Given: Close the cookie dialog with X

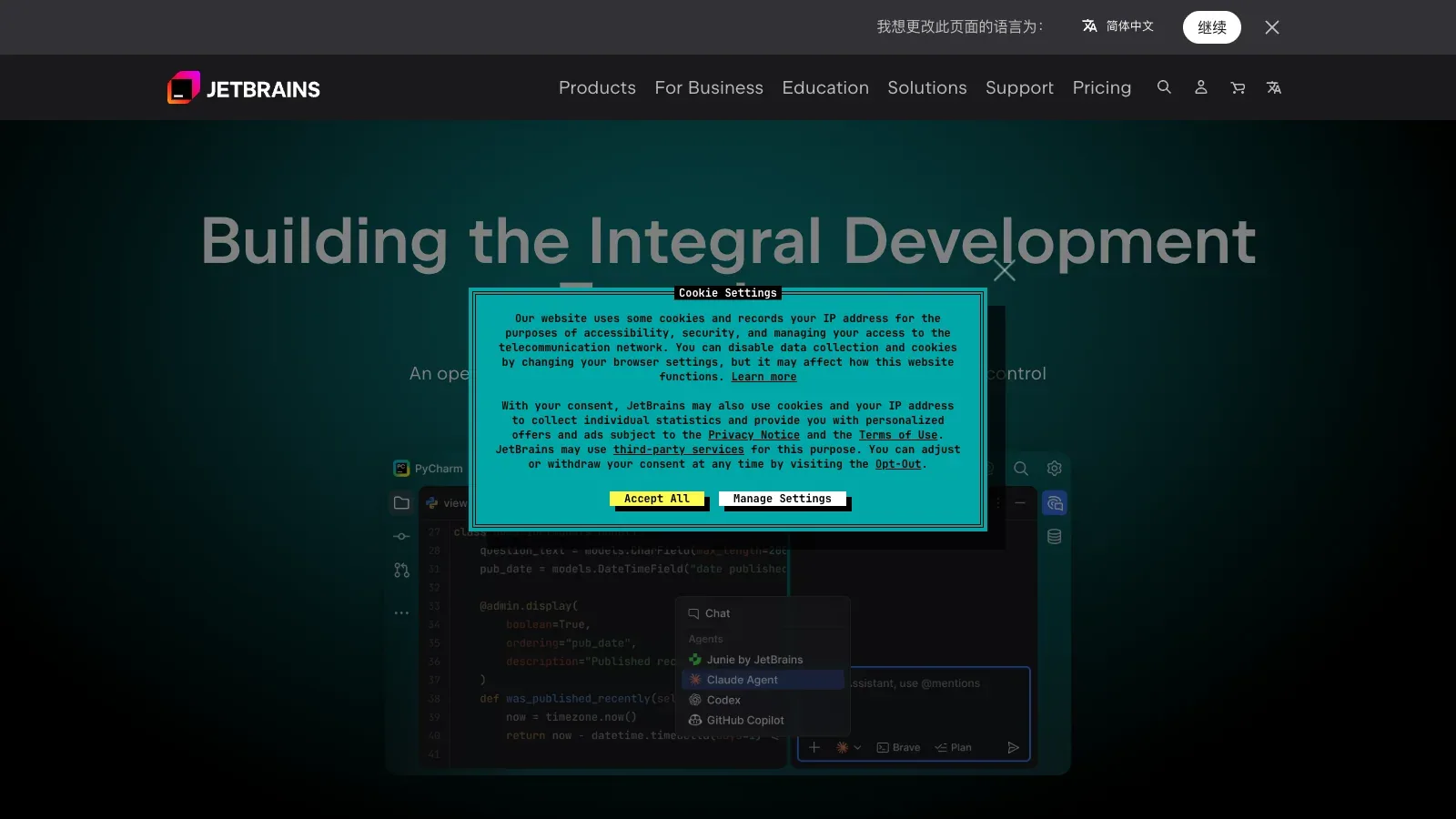Looking at the screenshot, I should point(1004,270).
